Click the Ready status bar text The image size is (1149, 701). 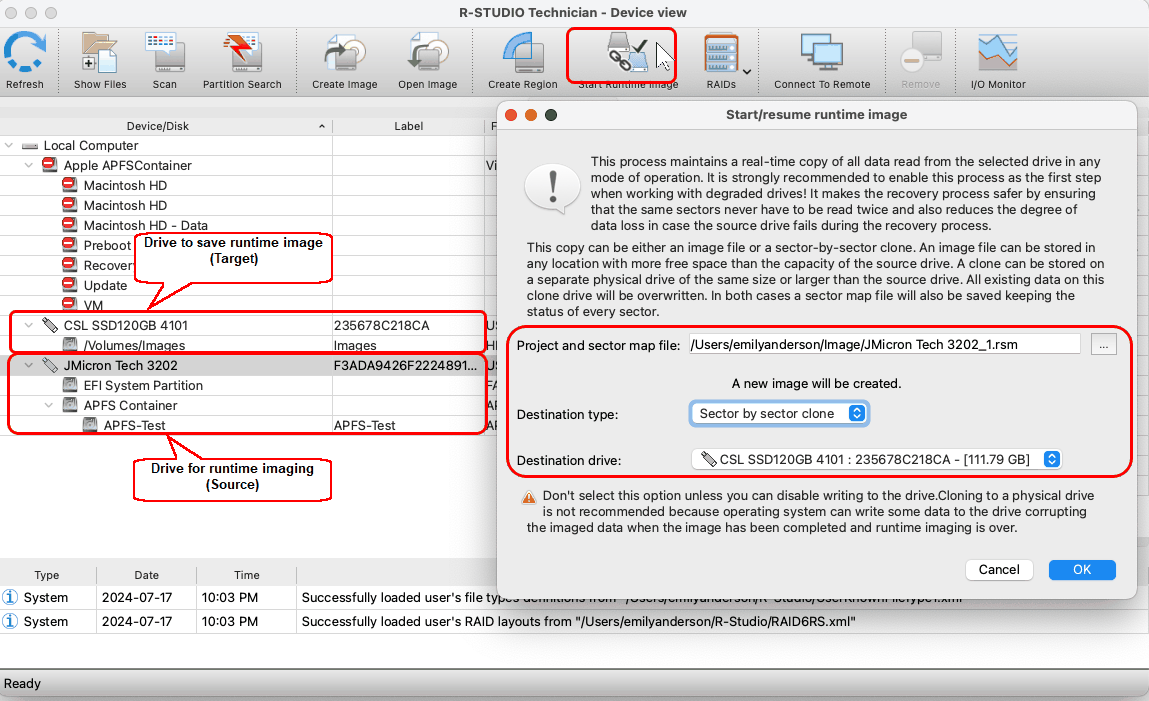(22, 683)
